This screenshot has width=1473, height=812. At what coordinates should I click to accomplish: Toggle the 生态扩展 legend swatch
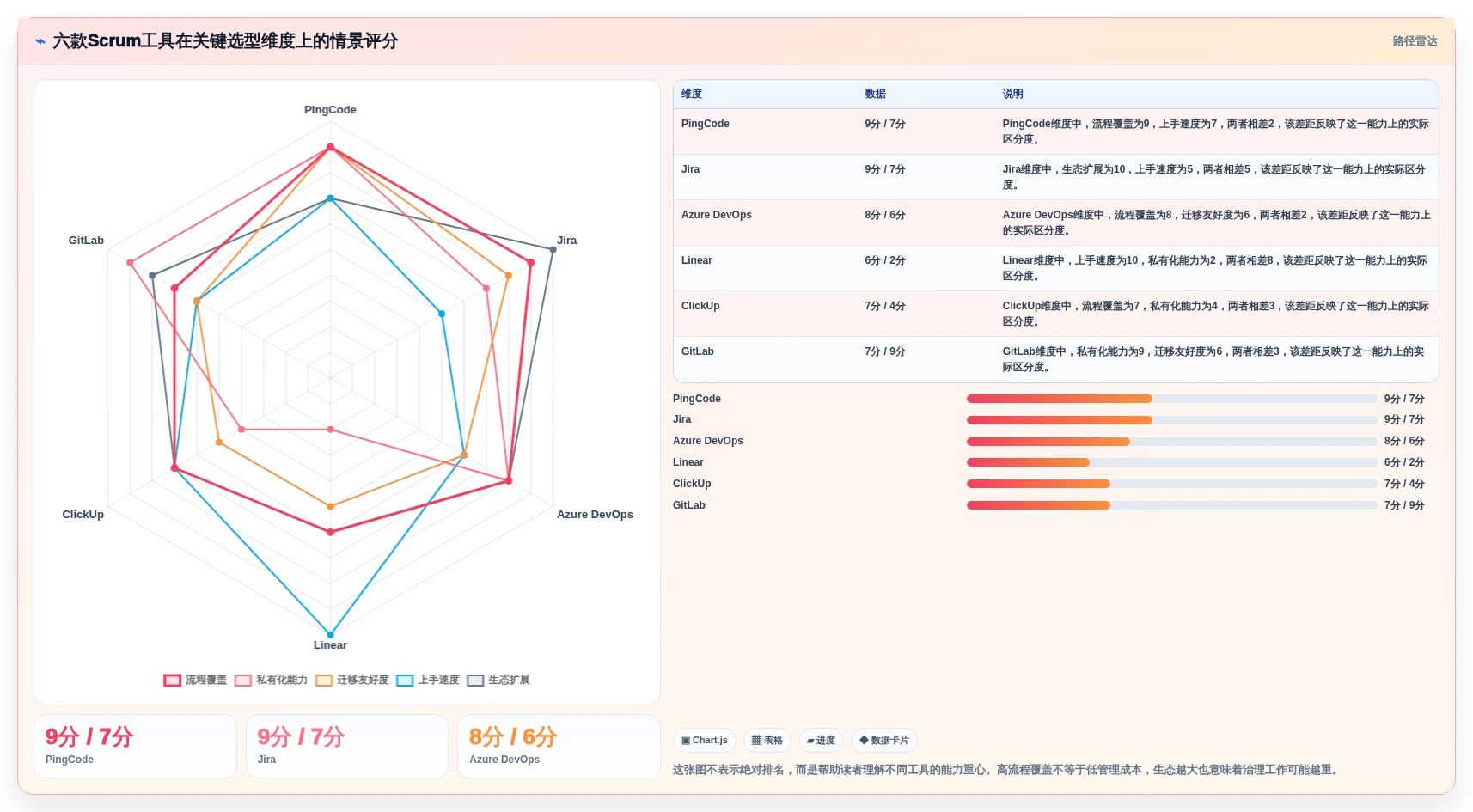475,681
